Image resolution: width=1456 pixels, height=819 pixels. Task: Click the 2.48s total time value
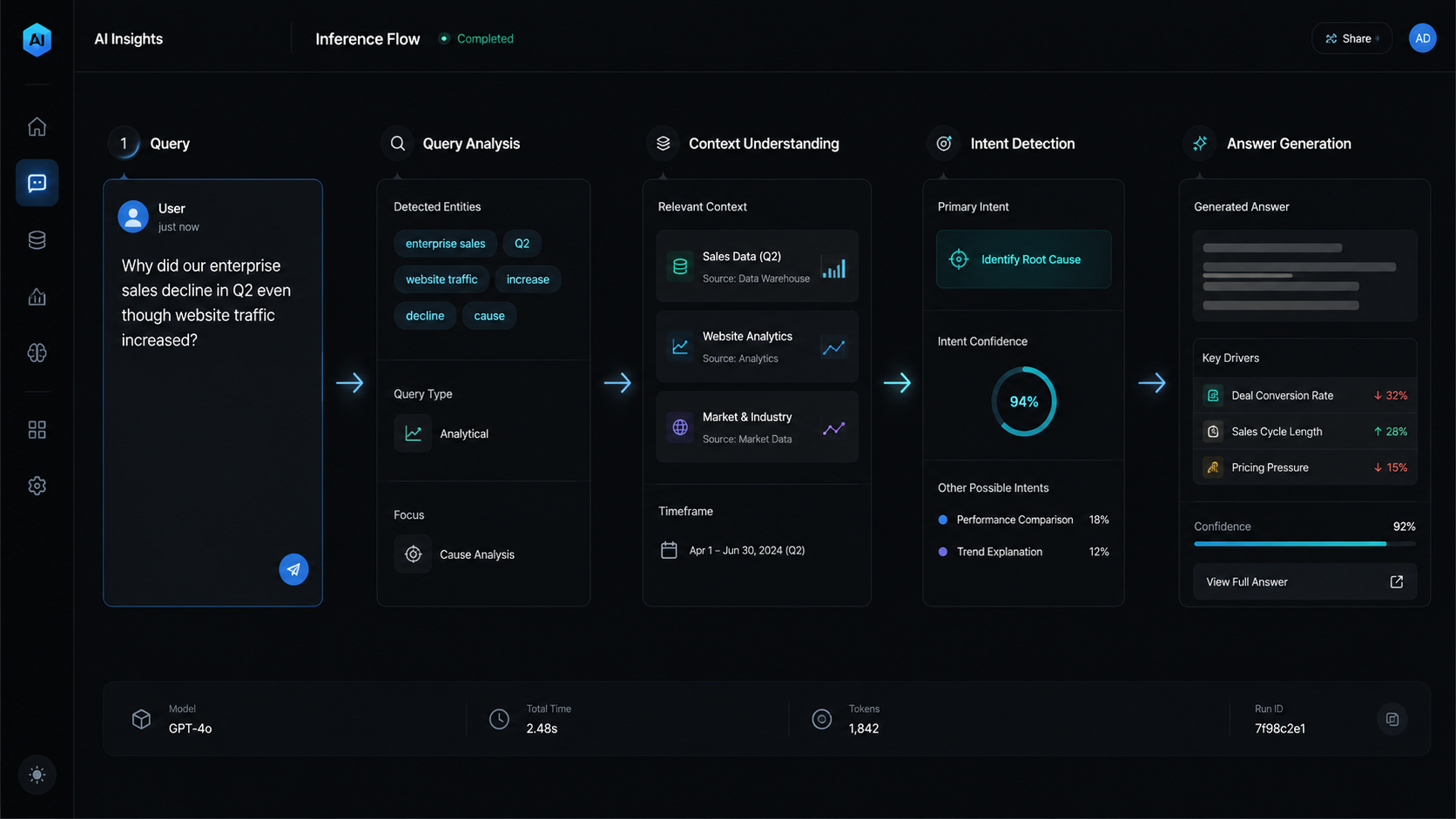pyautogui.click(x=542, y=728)
